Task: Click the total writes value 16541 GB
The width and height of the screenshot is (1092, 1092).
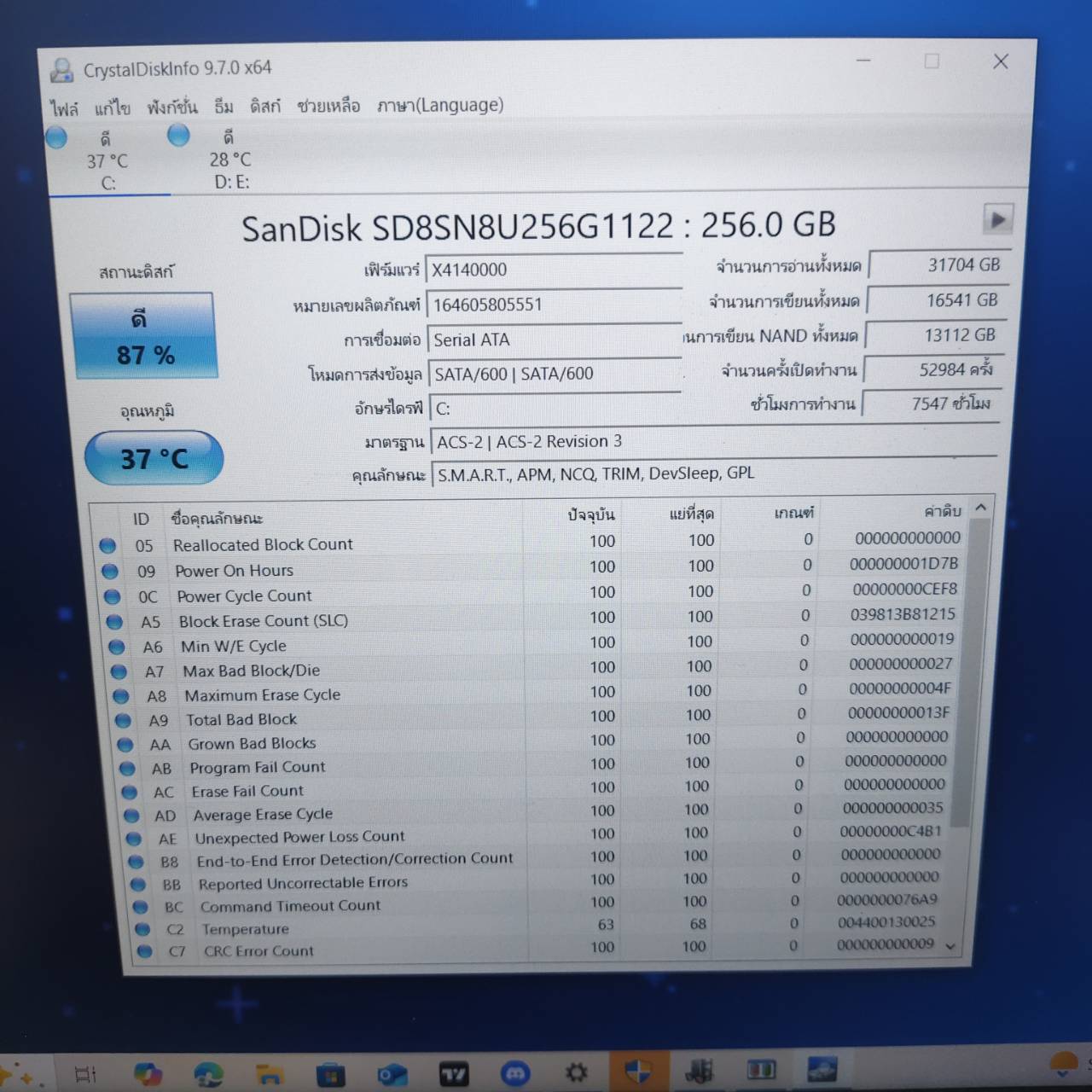Action: click(x=936, y=300)
